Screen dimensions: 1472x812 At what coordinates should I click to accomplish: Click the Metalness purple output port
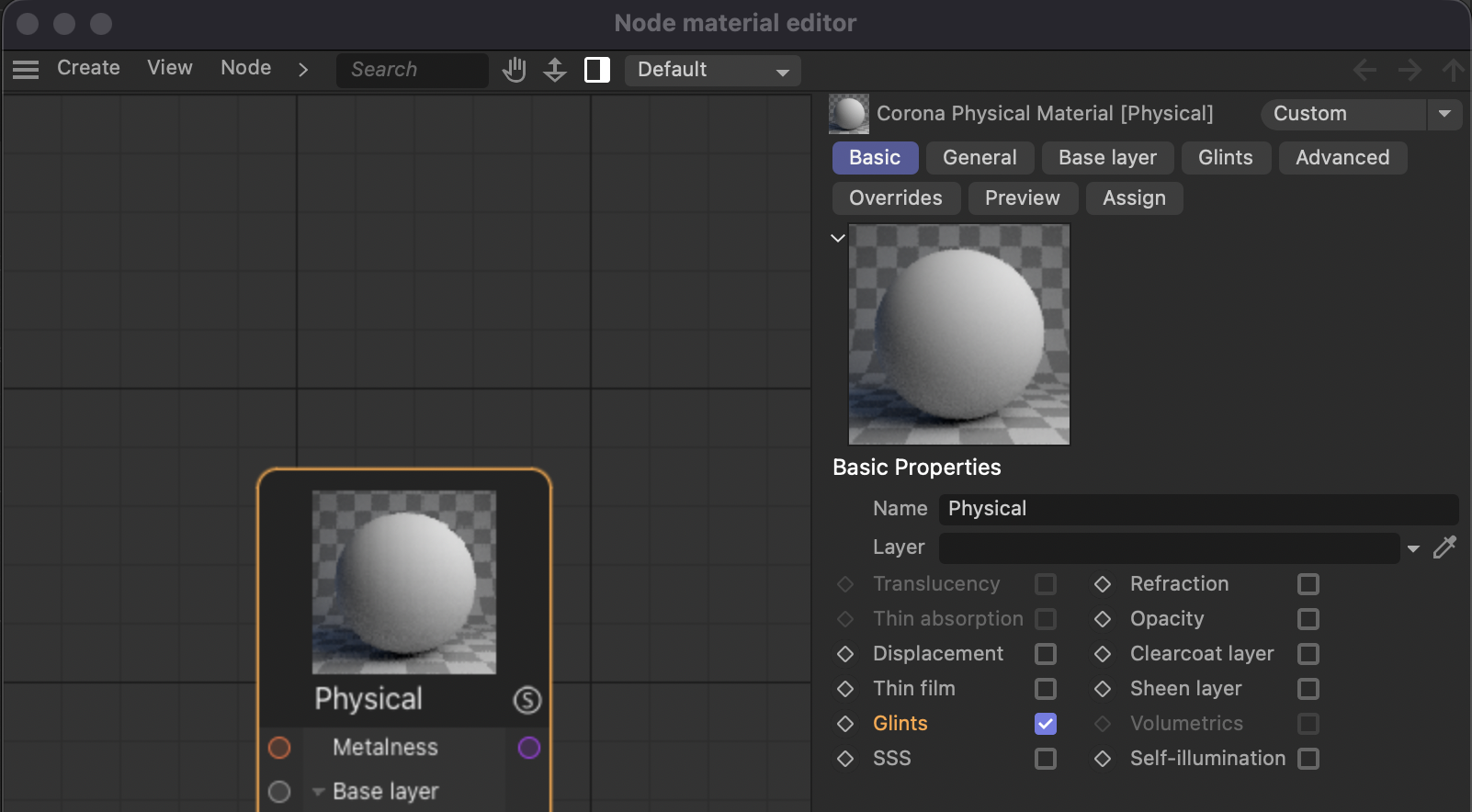529,748
